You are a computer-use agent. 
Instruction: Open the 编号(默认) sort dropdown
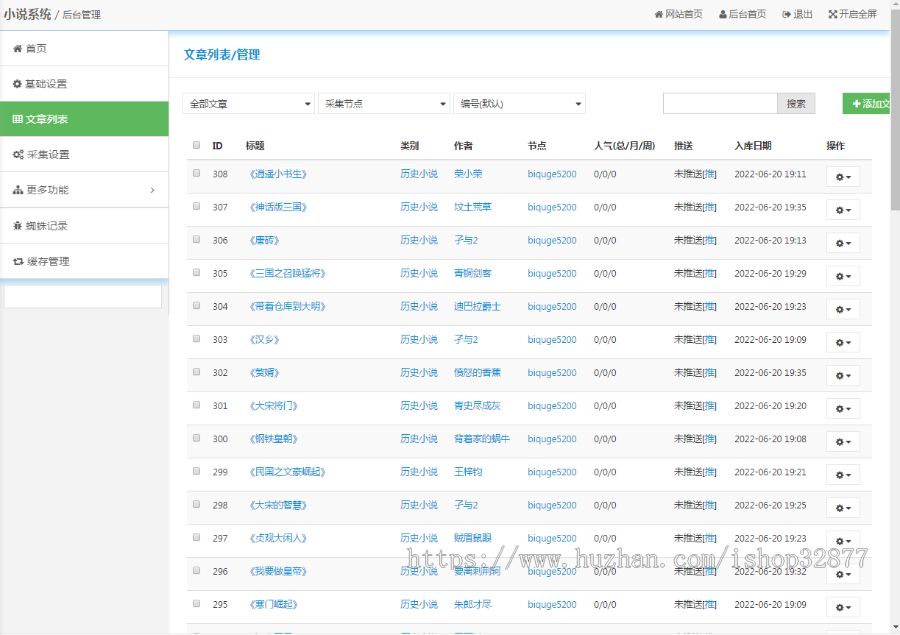519,104
